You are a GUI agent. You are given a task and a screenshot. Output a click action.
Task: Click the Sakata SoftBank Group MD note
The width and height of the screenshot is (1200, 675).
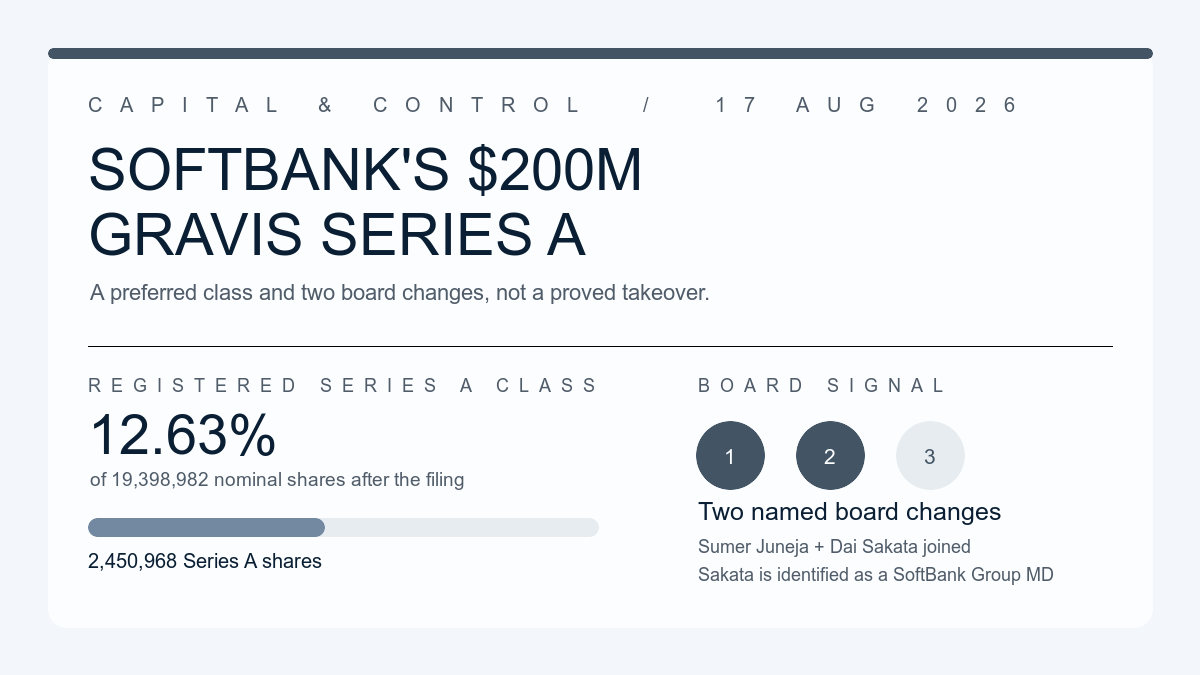click(x=875, y=575)
